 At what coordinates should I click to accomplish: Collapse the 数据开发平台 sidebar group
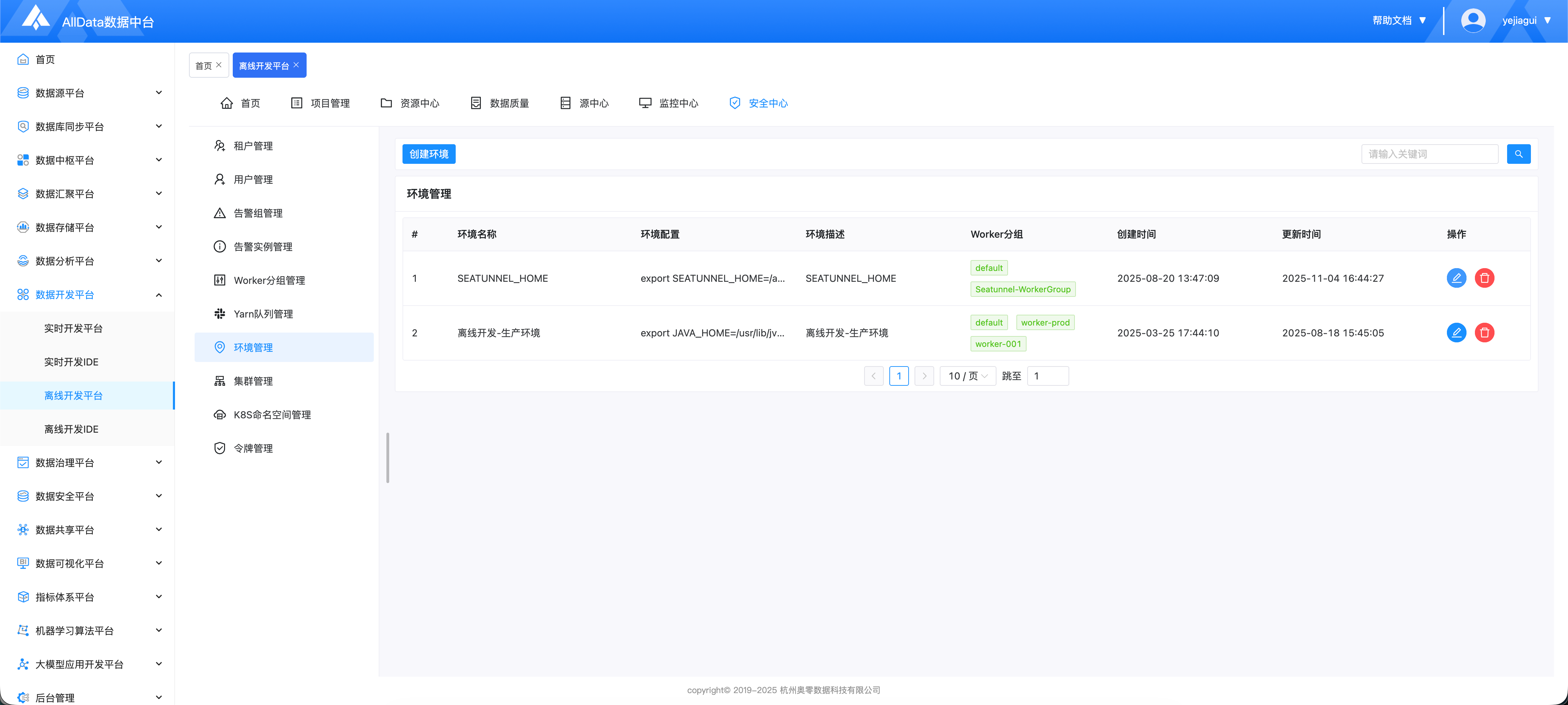point(159,295)
